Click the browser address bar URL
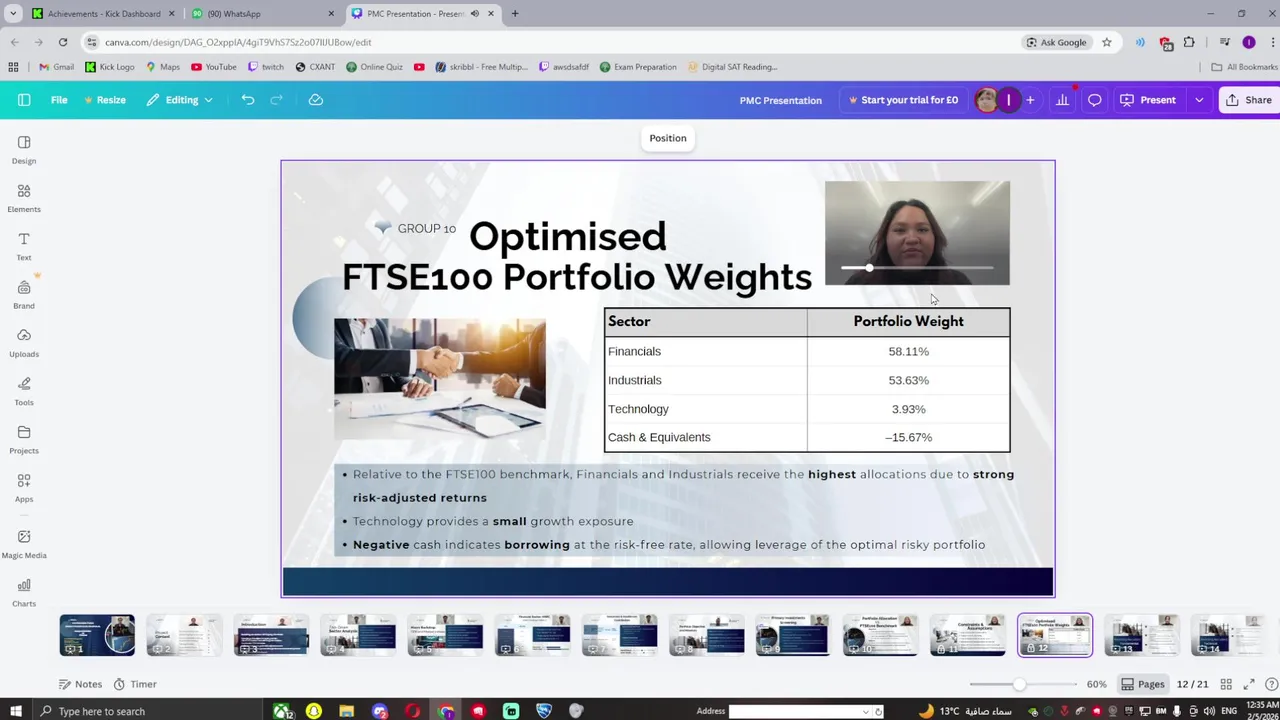1280x720 pixels. (238, 42)
